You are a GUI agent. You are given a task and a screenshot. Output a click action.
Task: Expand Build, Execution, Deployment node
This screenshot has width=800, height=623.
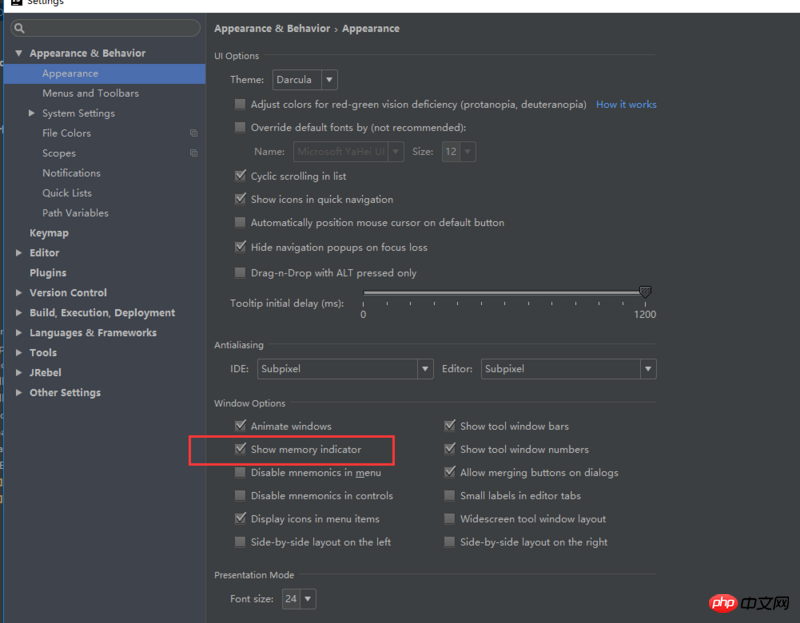coord(19,312)
